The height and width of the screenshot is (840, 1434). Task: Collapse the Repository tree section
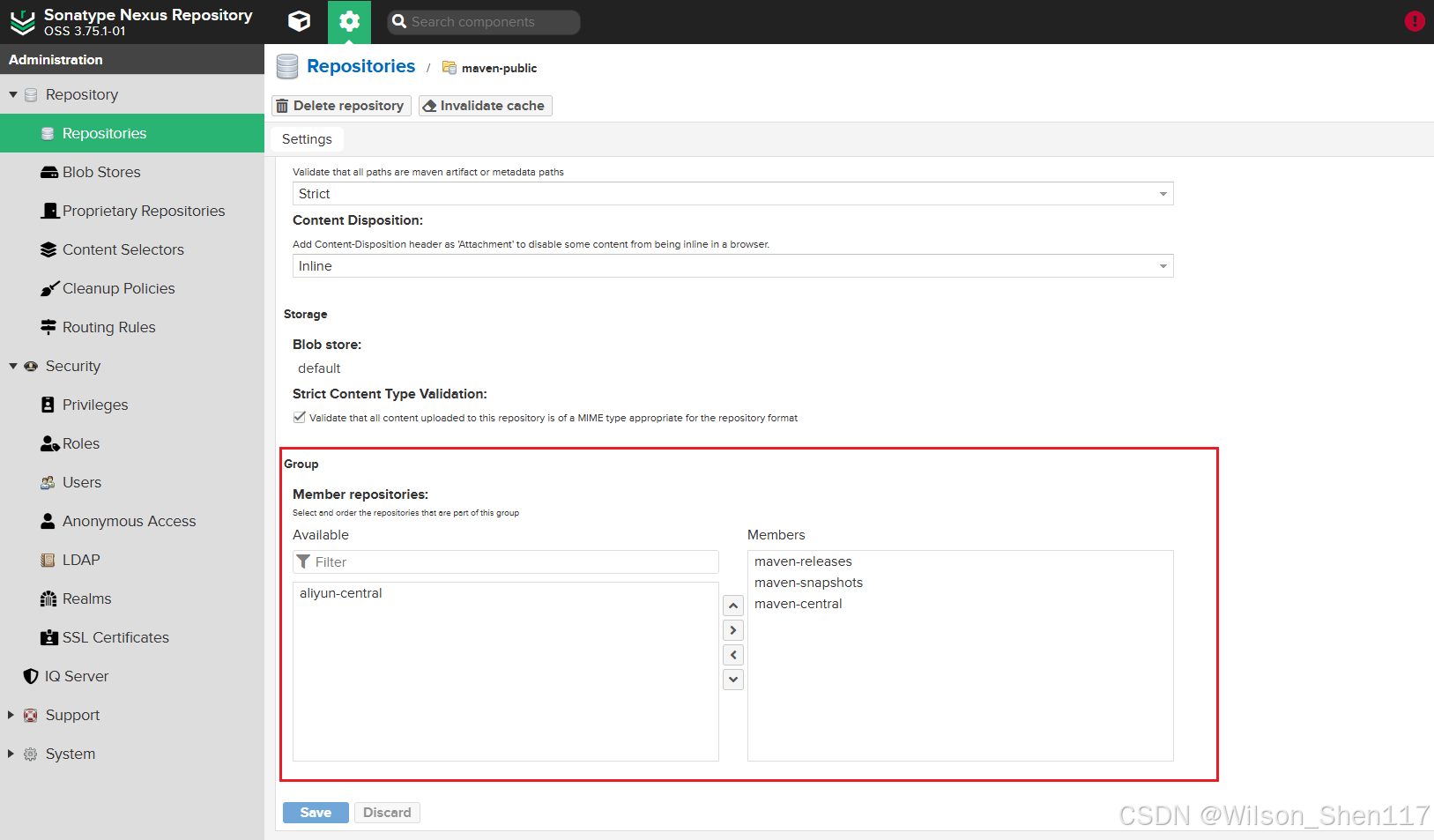(13, 94)
